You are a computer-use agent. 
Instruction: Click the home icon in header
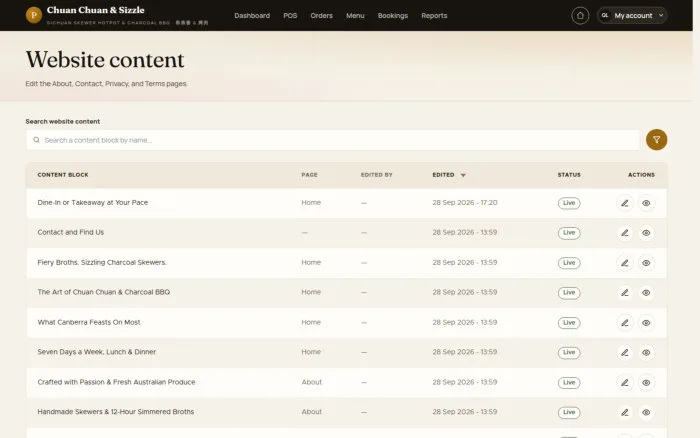[580, 16]
